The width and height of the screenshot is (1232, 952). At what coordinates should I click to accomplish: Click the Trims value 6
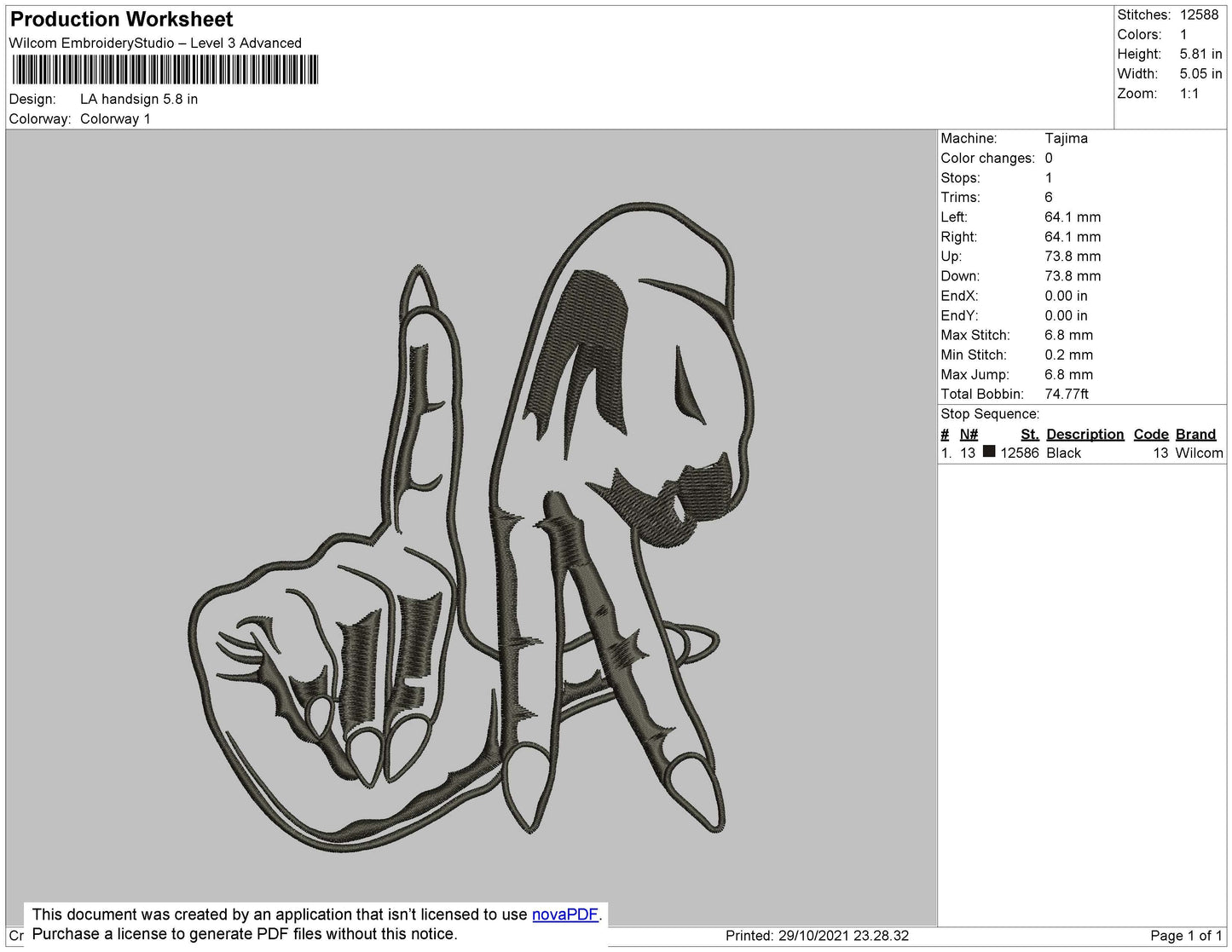click(1049, 197)
